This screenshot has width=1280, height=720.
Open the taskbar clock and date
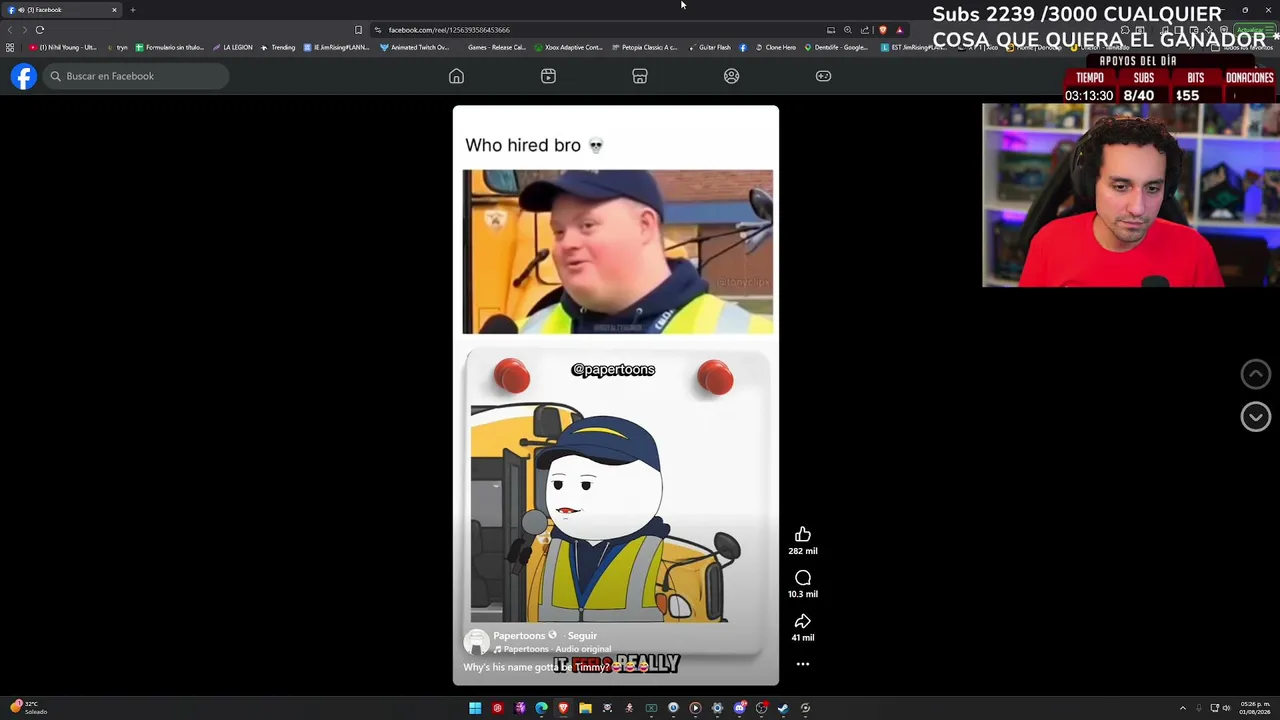[1254, 708]
